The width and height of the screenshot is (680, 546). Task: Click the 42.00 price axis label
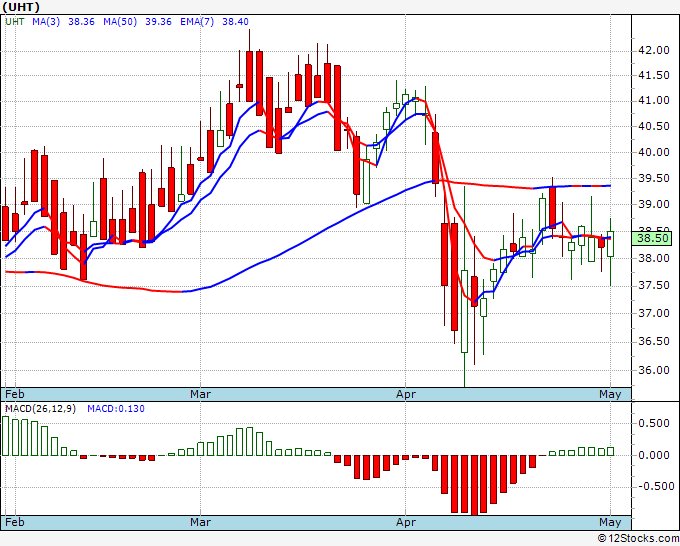(x=654, y=51)
